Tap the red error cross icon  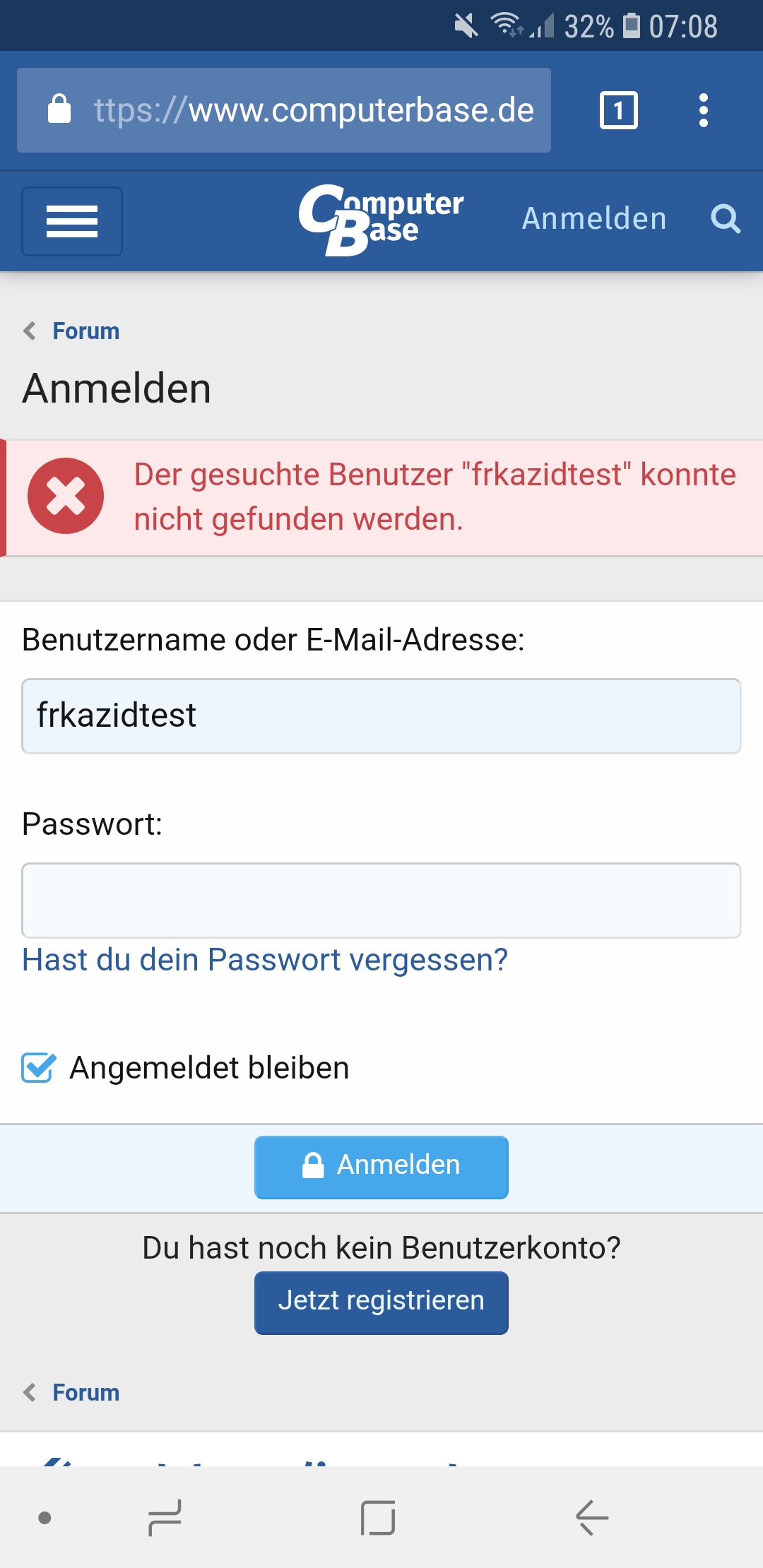click(66, 496)
